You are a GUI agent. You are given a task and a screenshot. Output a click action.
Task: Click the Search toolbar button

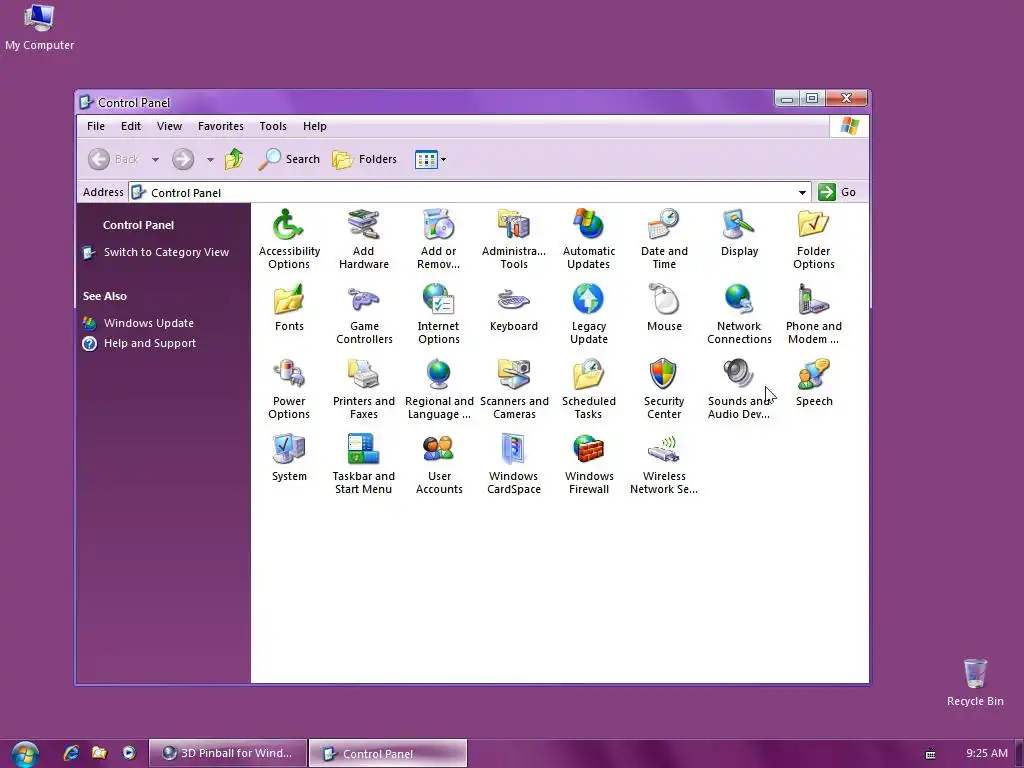point(289,159)
